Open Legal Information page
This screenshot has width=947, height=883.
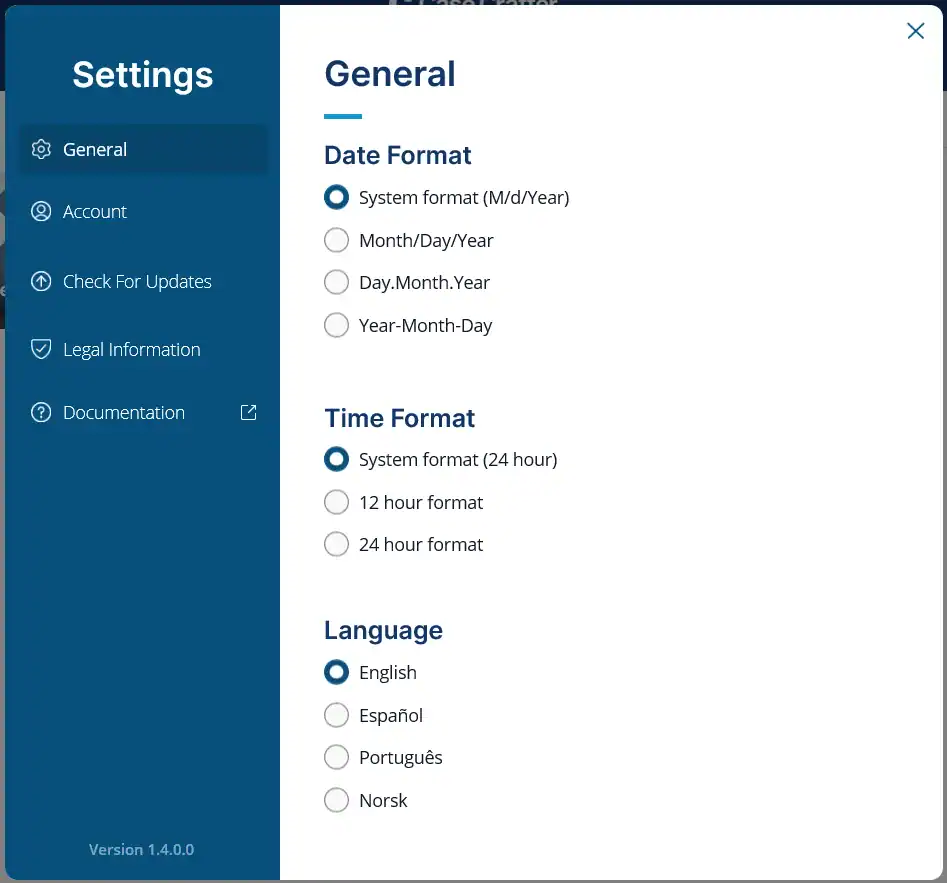tap(131, 350)
